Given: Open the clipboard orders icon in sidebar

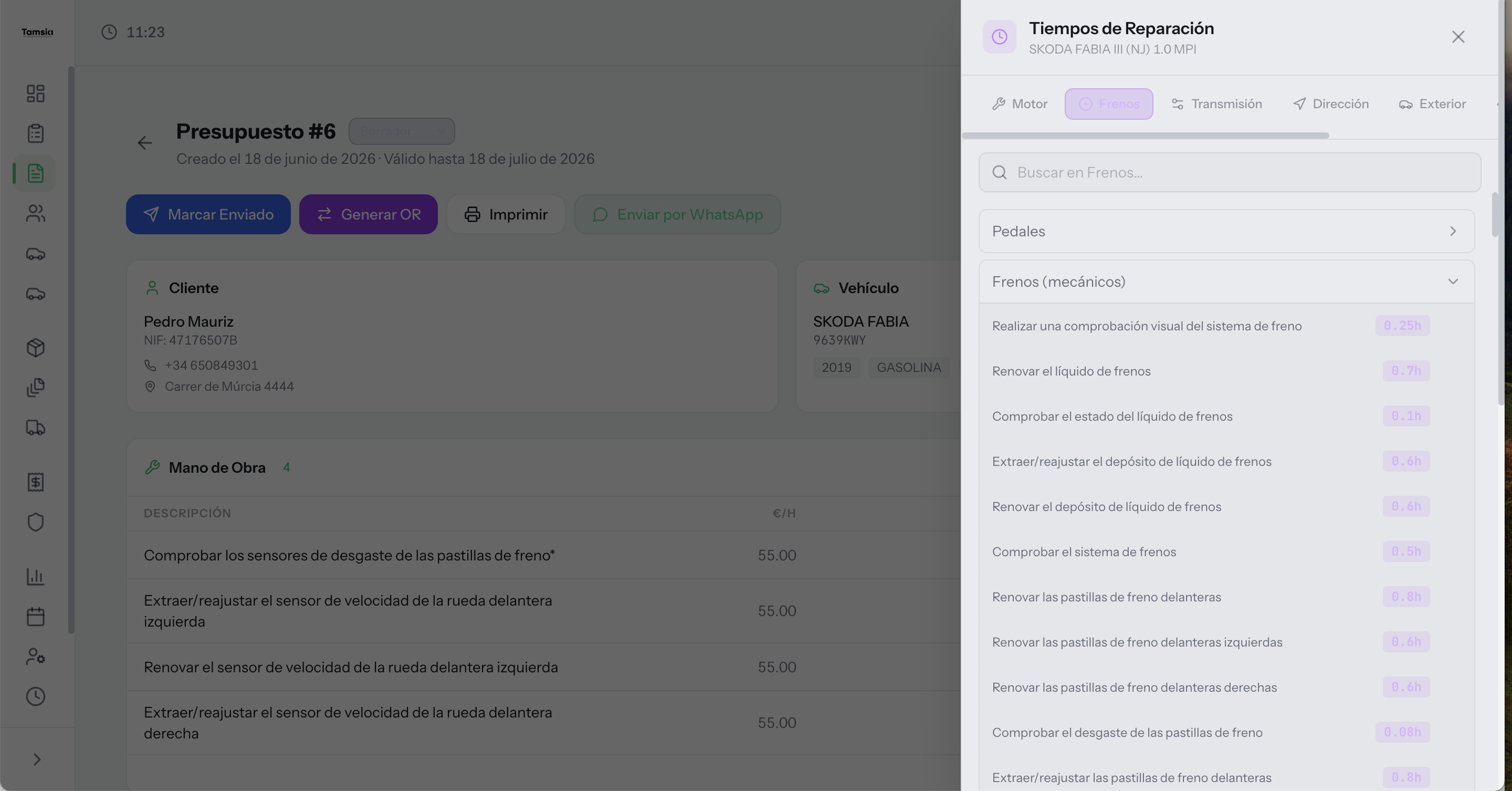Looking at the screenshot, I should click(x=36, y=133).
